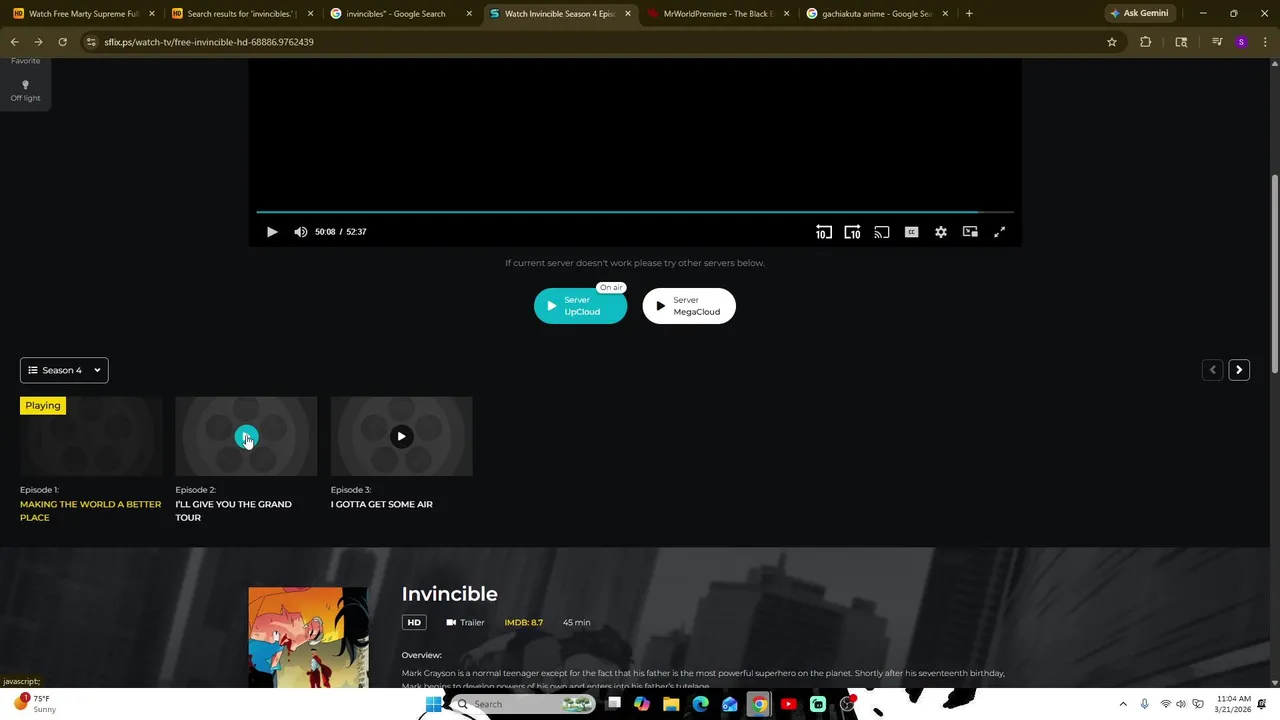The image size is (1280, 720).
Task: Open Outlook from taskbar
Action: [x=730, y=704]
